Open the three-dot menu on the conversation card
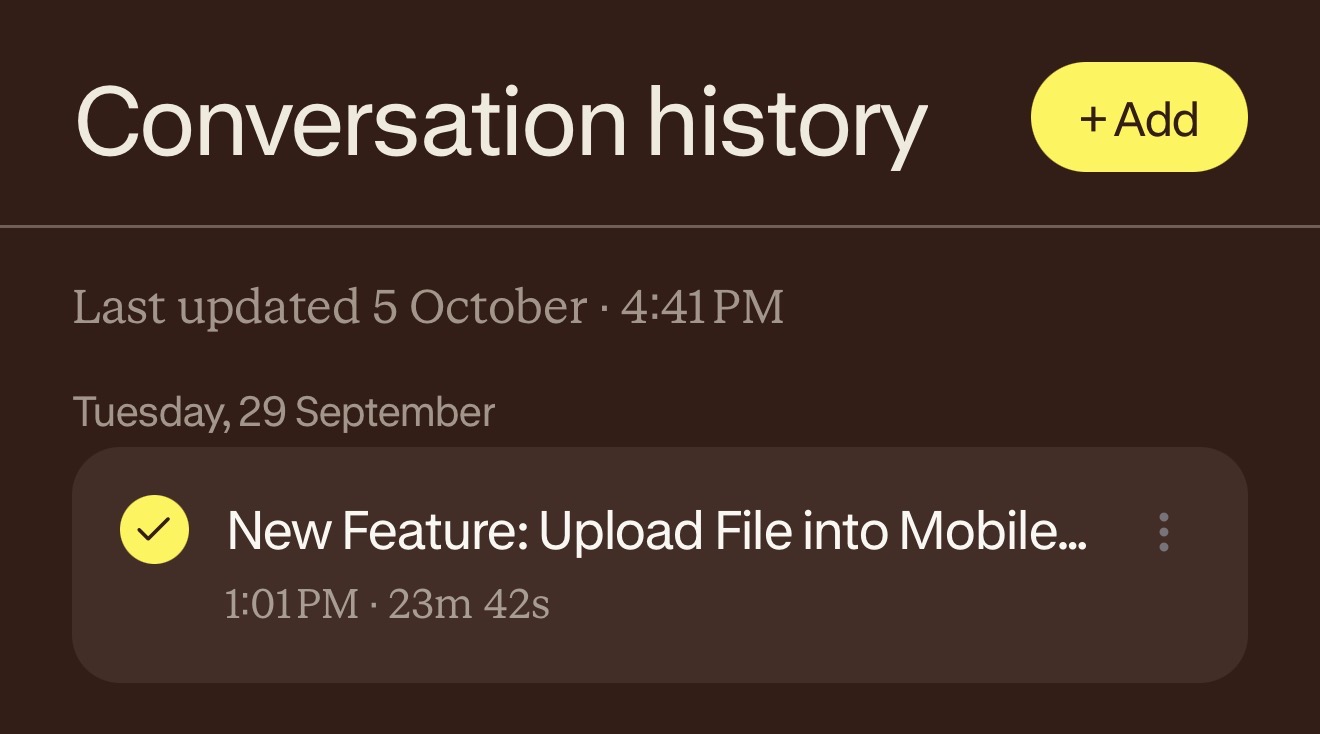 [1163, 532]
